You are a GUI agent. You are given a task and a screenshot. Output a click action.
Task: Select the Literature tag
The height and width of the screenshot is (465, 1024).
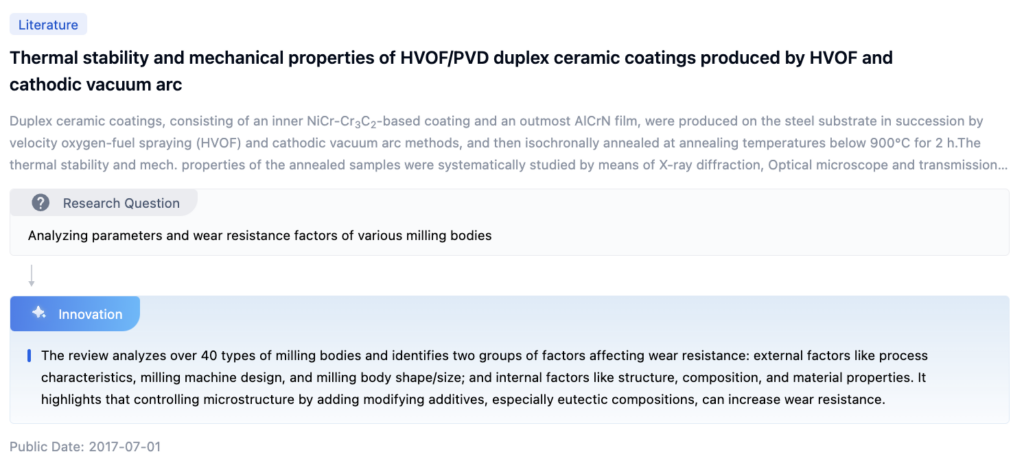click(x=49, y=25)
